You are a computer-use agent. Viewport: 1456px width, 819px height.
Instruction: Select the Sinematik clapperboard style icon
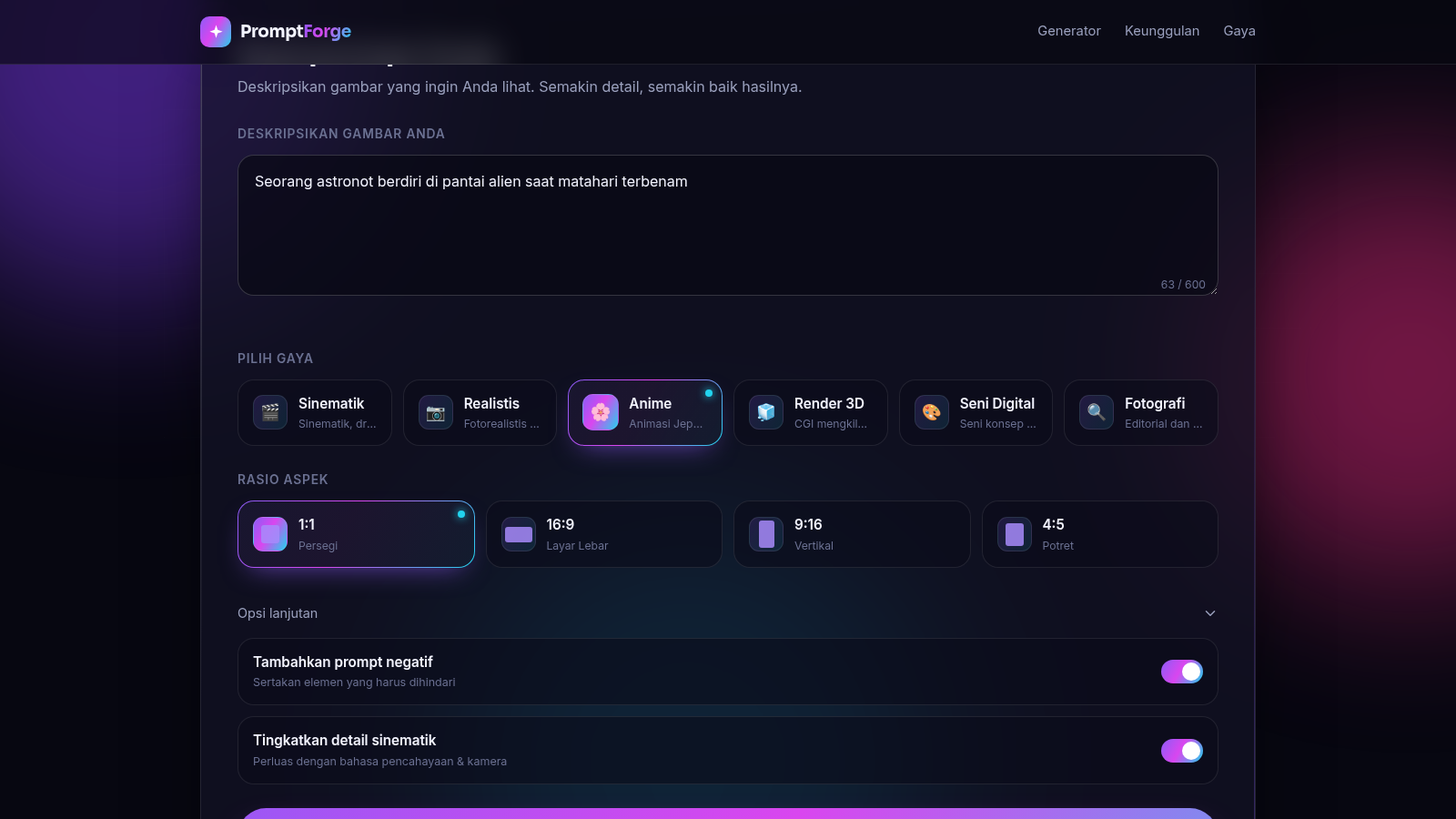coord(270,412)
